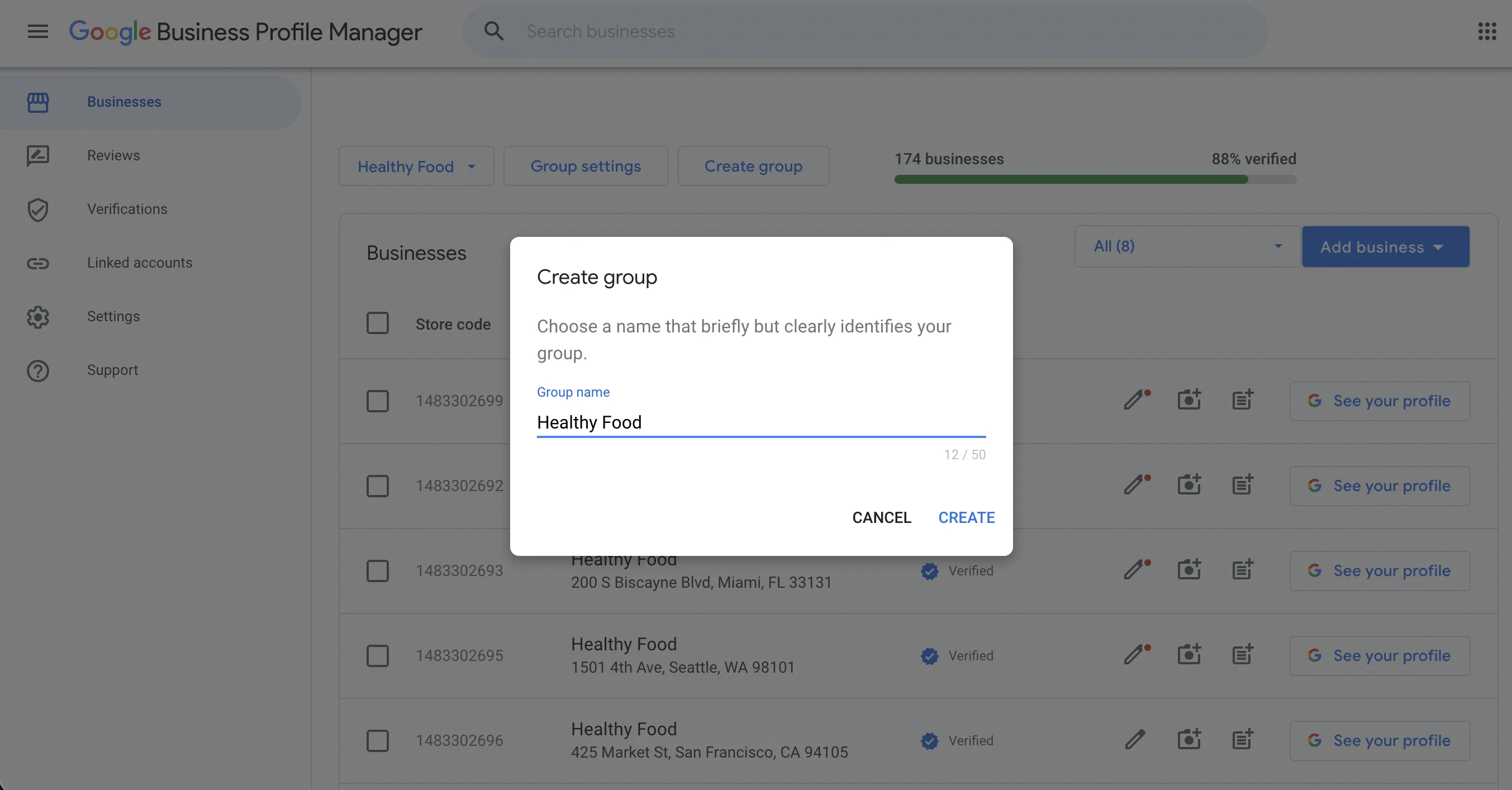Open Reviews from the sidebar

coord(114,155)
